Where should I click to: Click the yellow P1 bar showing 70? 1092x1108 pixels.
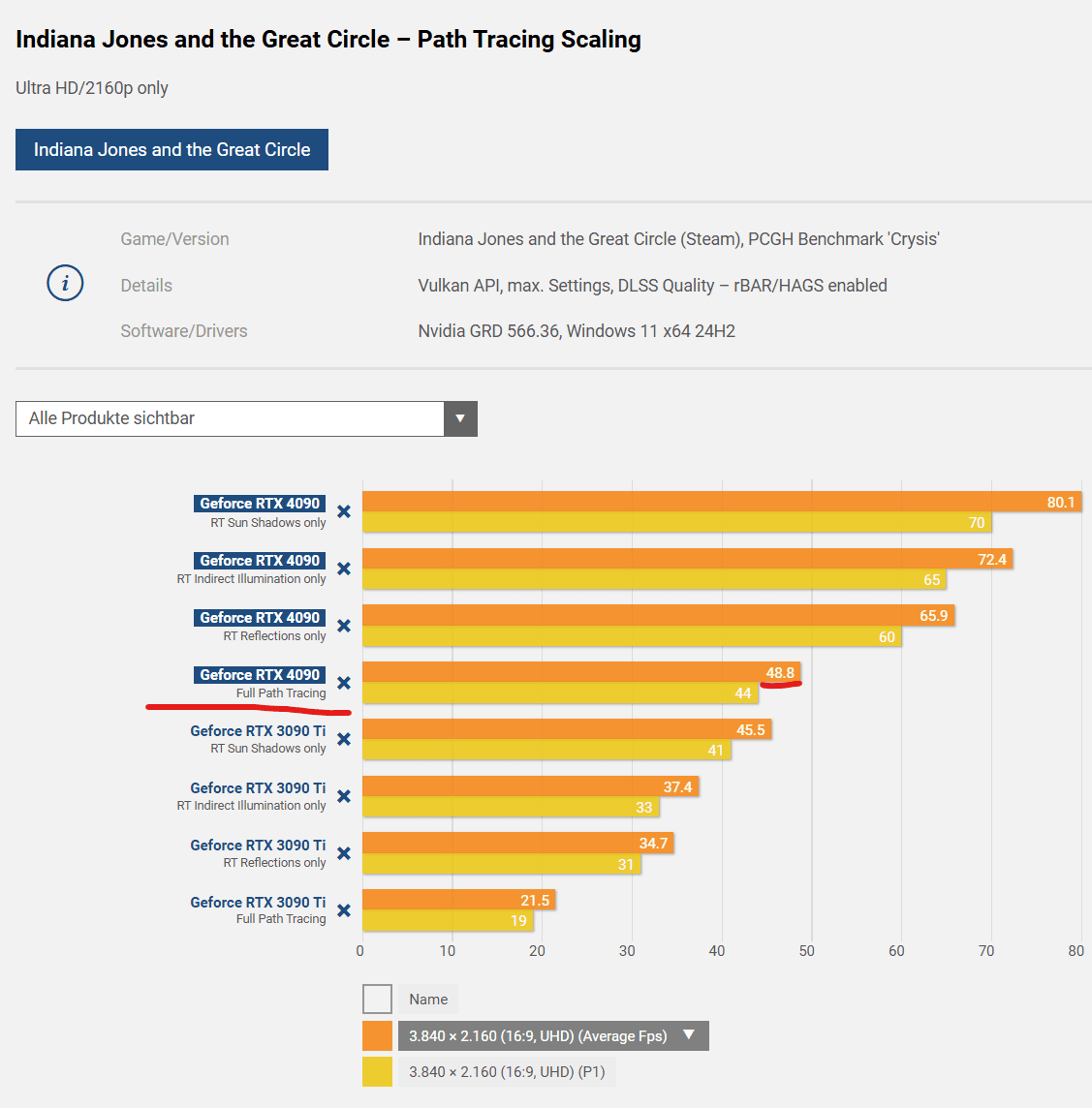click(677, 522)
